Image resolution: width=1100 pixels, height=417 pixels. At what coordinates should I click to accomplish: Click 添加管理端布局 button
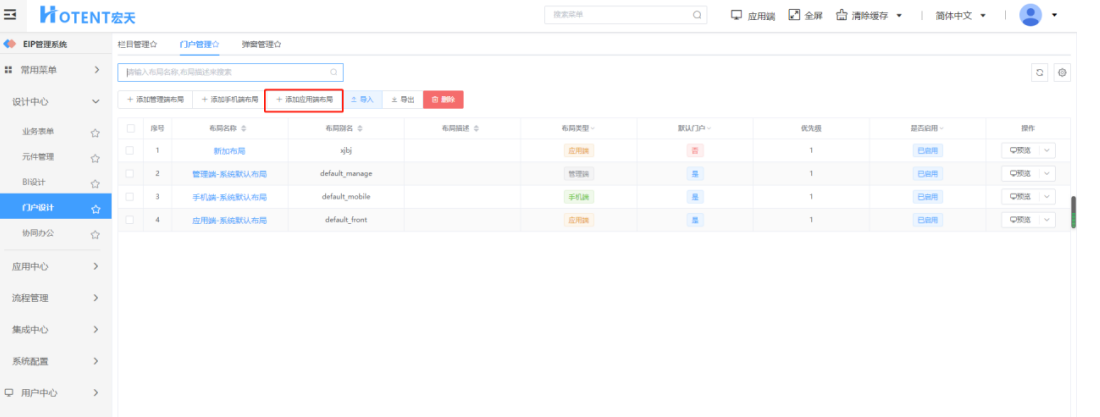155,100
